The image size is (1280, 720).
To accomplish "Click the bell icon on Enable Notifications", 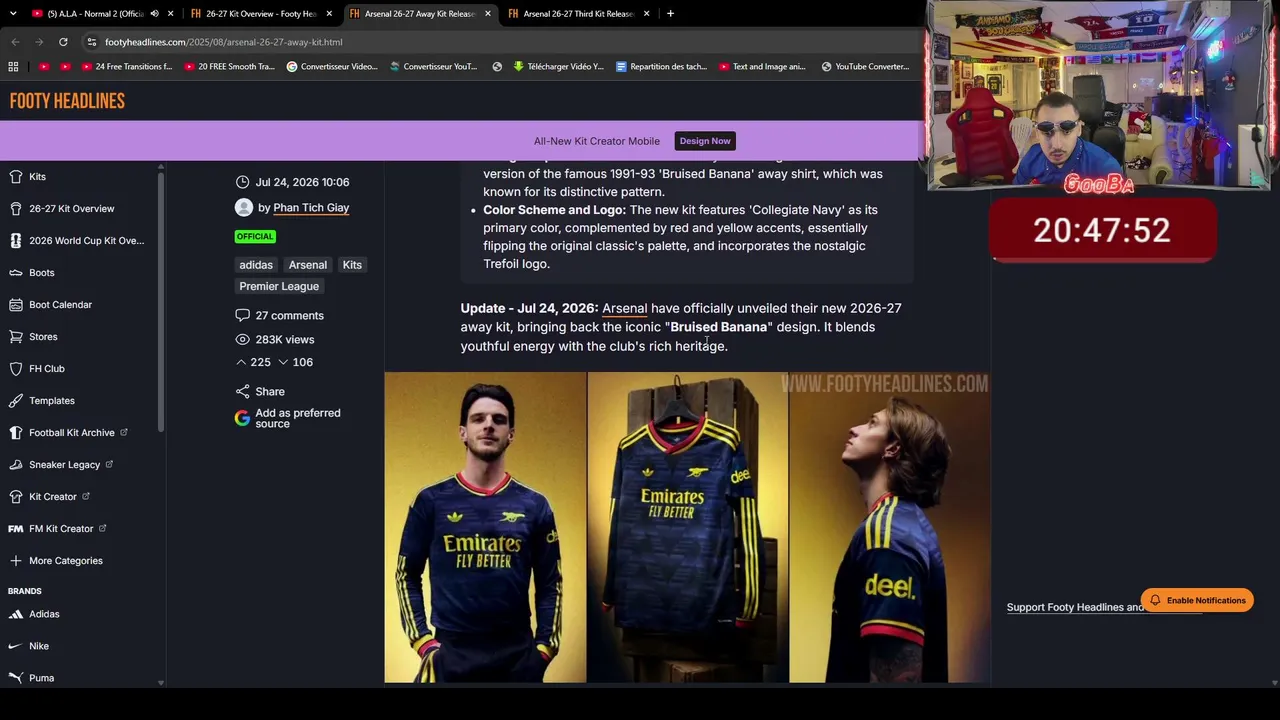I will (x=1155, y=600).
